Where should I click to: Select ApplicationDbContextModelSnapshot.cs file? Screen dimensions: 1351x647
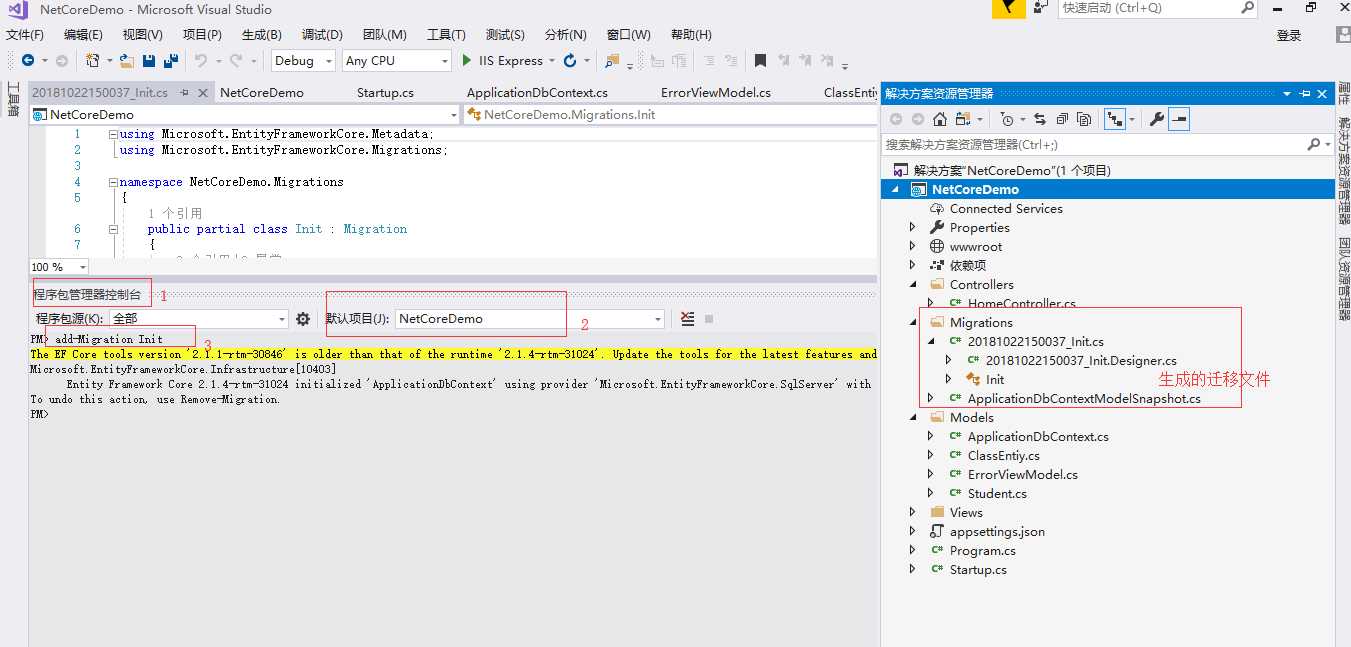1084,399
